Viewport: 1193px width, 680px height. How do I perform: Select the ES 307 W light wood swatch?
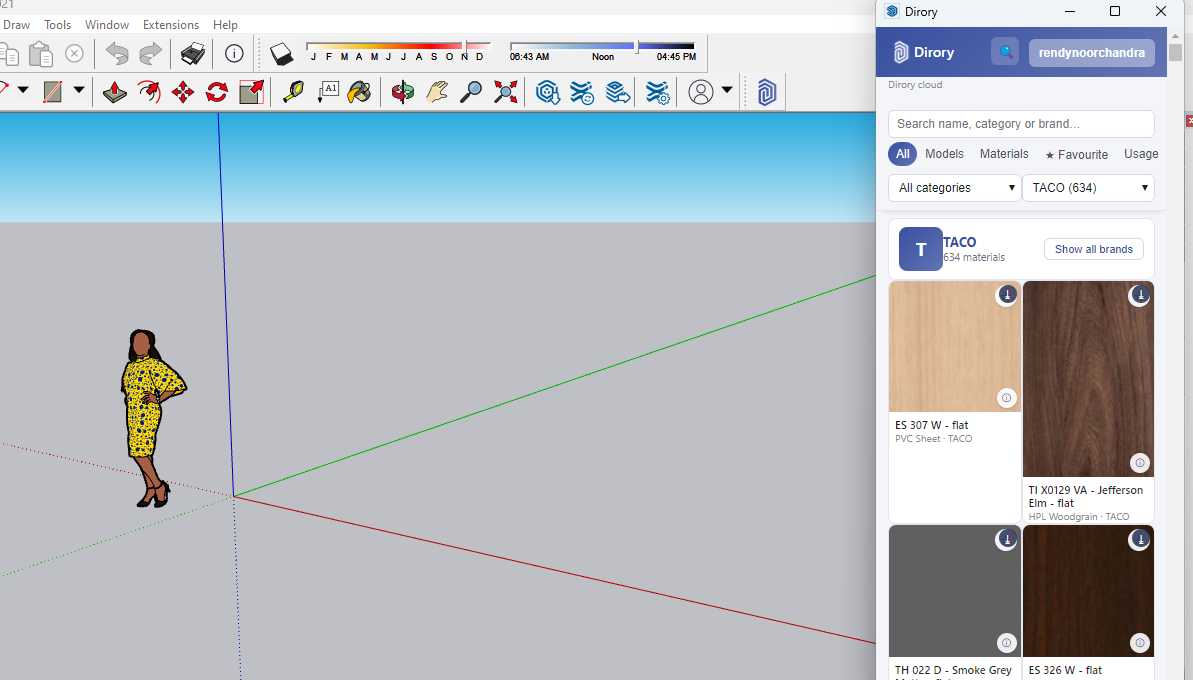pyautogui.click(x=954, y=347)
